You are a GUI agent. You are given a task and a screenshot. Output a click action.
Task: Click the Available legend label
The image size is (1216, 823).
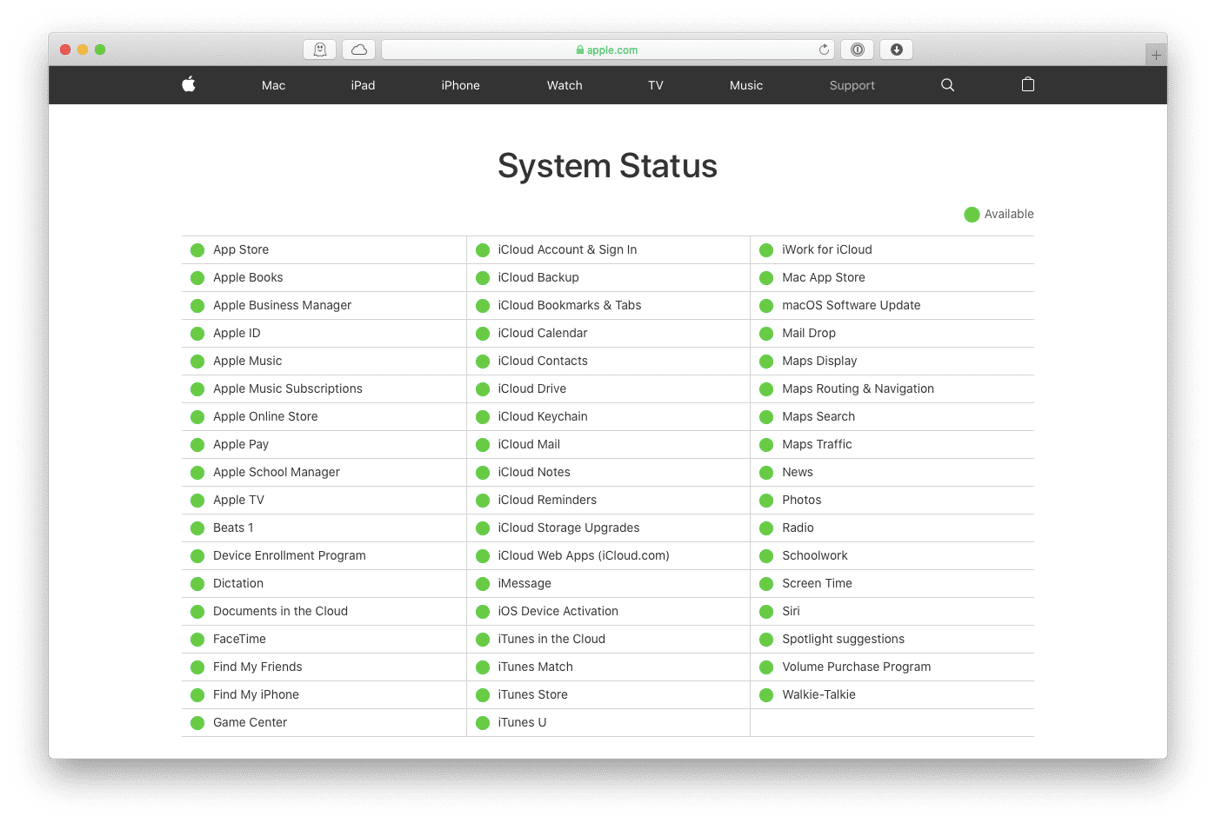(1009, 214)
